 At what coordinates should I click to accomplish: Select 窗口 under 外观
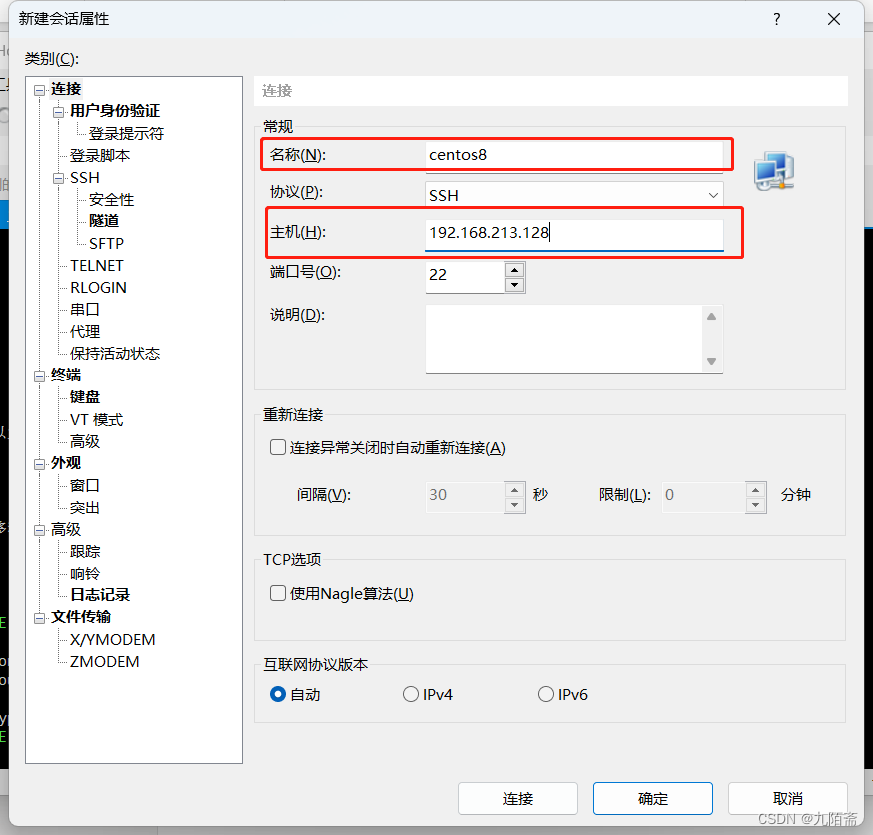click(x=85, y=485)
